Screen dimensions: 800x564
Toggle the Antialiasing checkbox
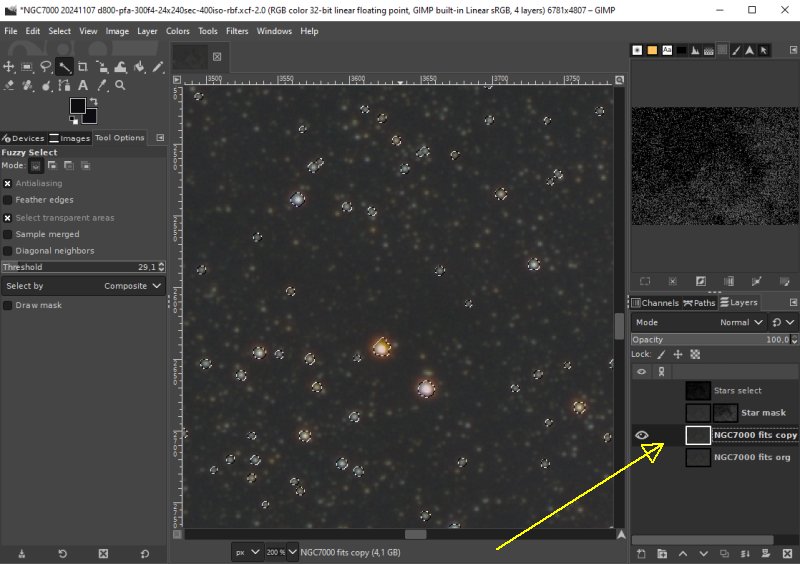[8, 183]
